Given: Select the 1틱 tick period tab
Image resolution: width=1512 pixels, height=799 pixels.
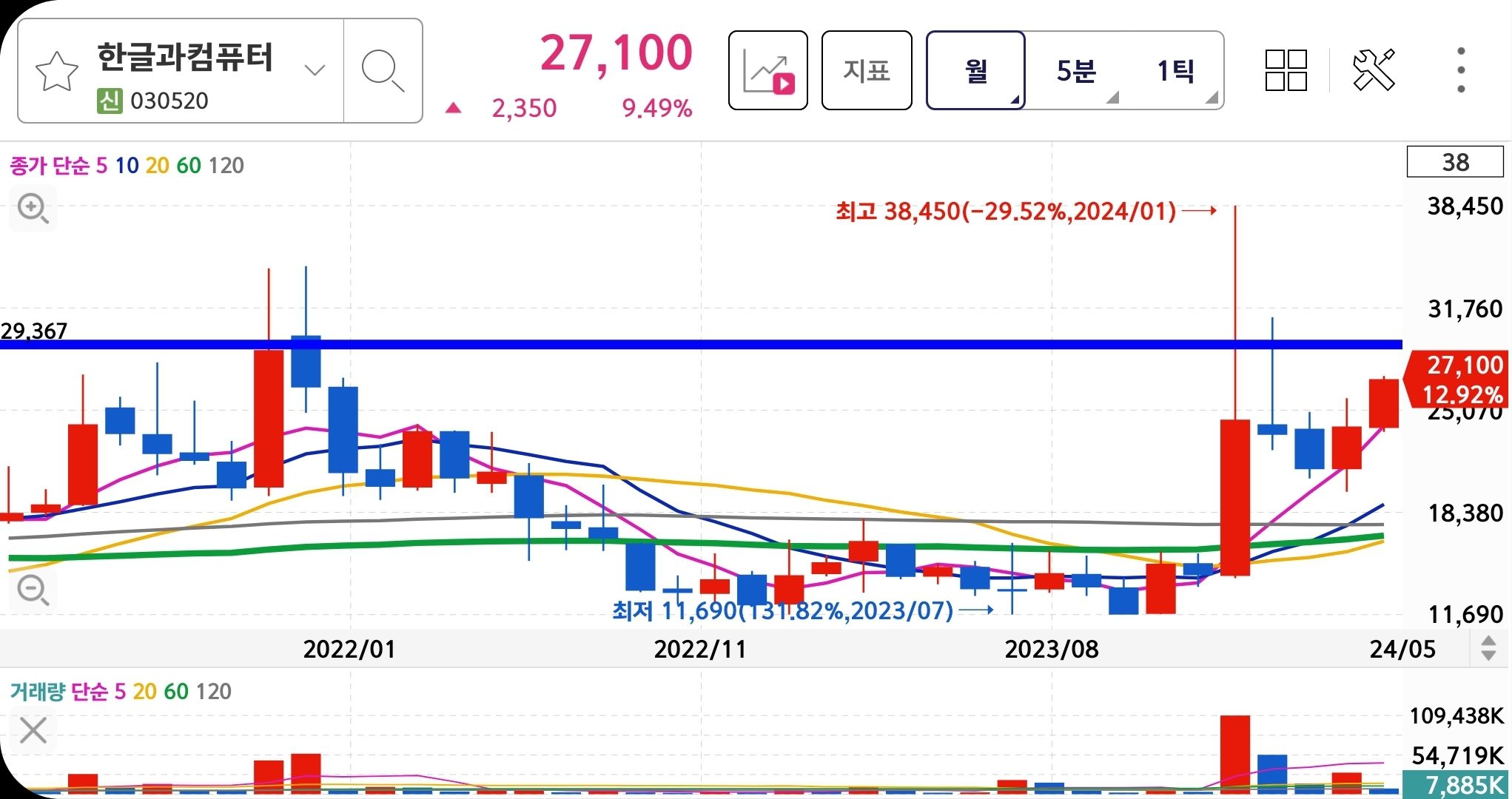Looking at the screenshot, I should pyautogui.click(x=1175, y=71).
